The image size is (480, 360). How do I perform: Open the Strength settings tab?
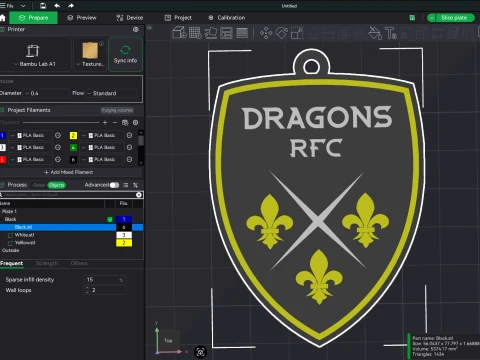(47, 263)
